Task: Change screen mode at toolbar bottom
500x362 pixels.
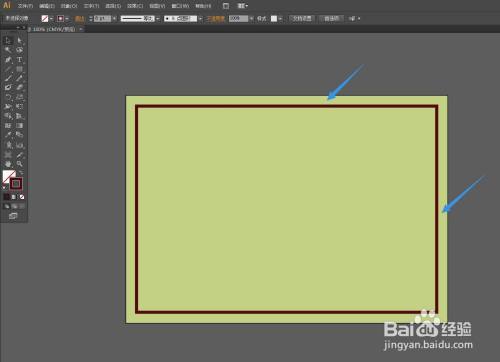Action: coord(13,216)
